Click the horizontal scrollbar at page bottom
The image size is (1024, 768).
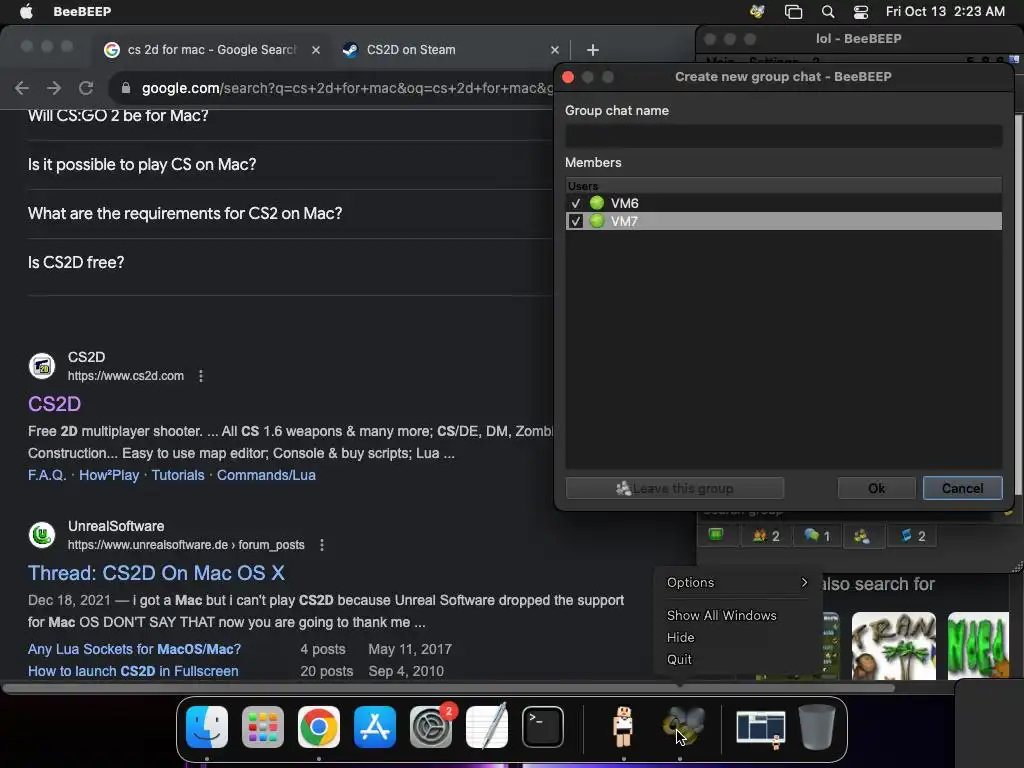pyautogui.click(x=448, y=688)
